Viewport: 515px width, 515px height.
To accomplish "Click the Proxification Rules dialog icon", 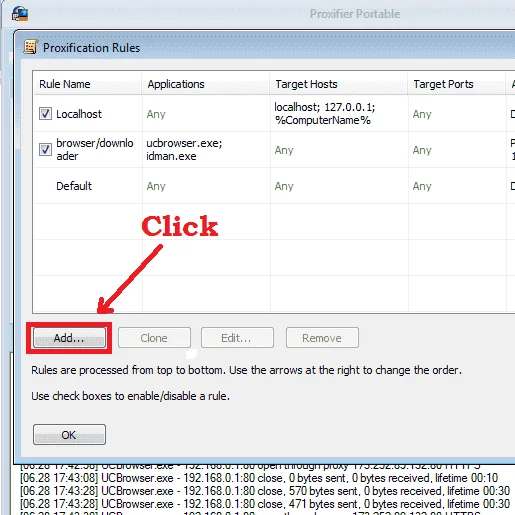I will click(x=31, y=47).
